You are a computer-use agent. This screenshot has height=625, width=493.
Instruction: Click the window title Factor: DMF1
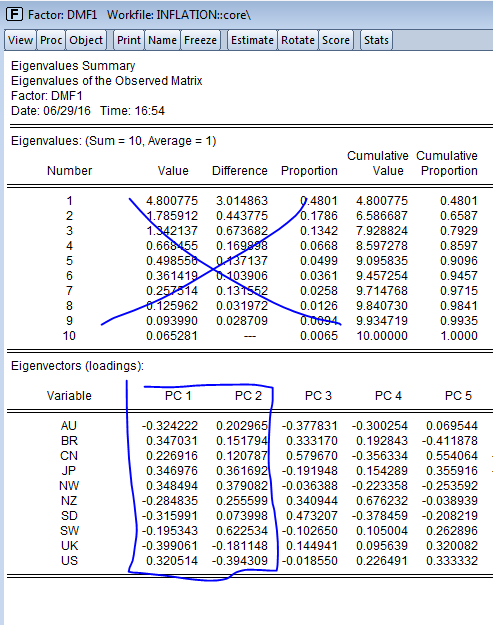tap(63, 15)
